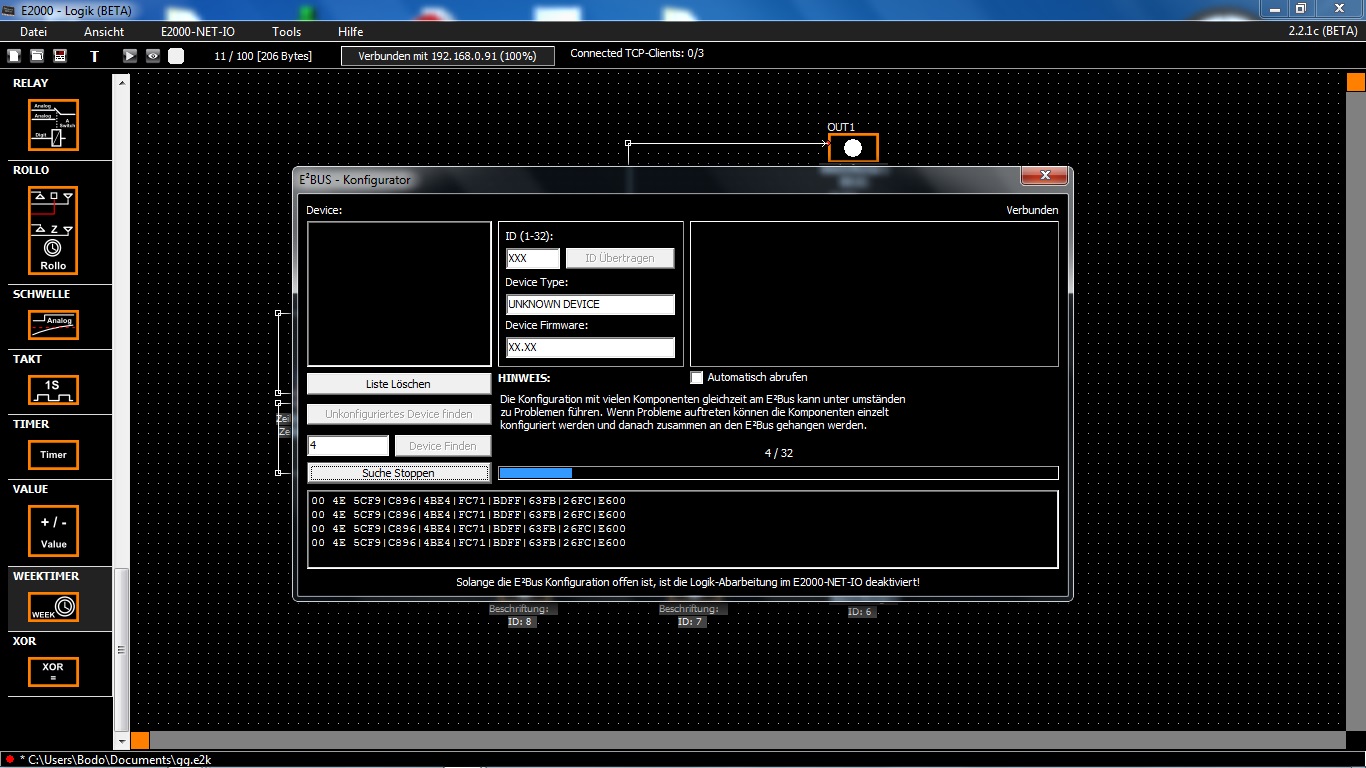Select the WEEKTIMER block icon
Image resolution: width=1366 pixels, height=768 pixels.
pyautogui.click(x=54, y=607)
